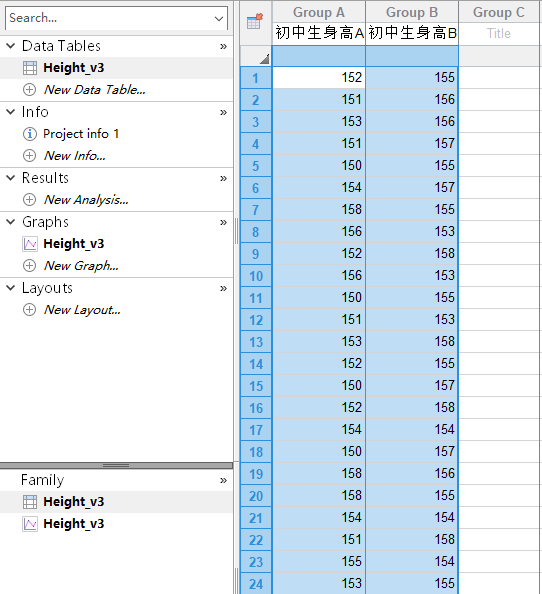This screenshot has width=542, height=594.
Task: Open the Results section double-chevron menu
Action: point(223,178)
